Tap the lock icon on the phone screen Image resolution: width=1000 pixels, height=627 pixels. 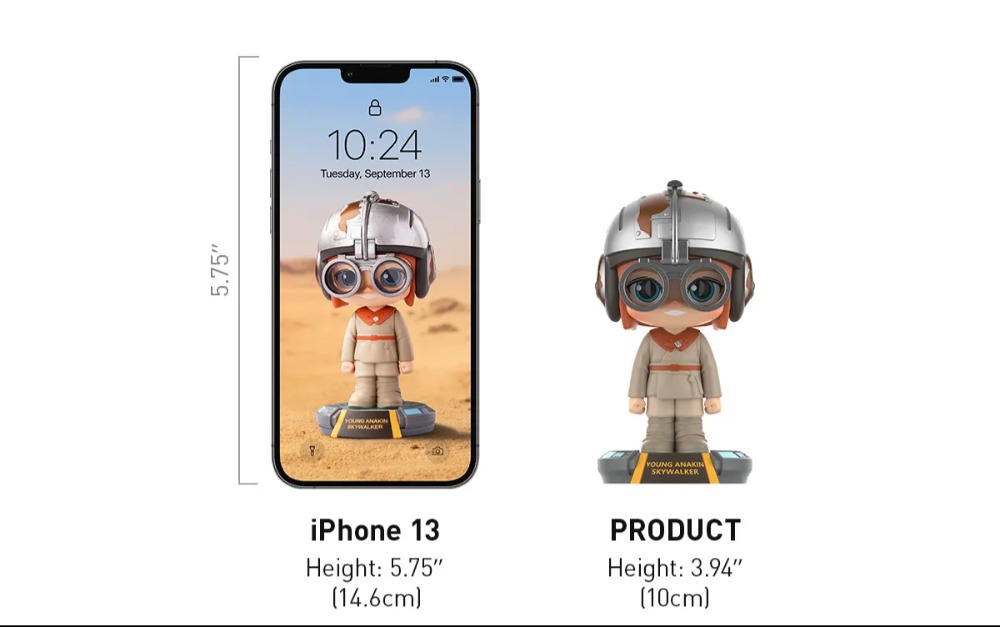(x=375, y=107)
